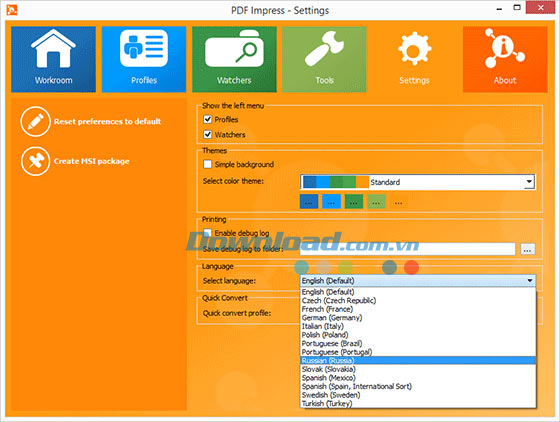Choose Russian (Russia) highlighted language
This screenshot has width=560, height=422.
coord(418,361)
